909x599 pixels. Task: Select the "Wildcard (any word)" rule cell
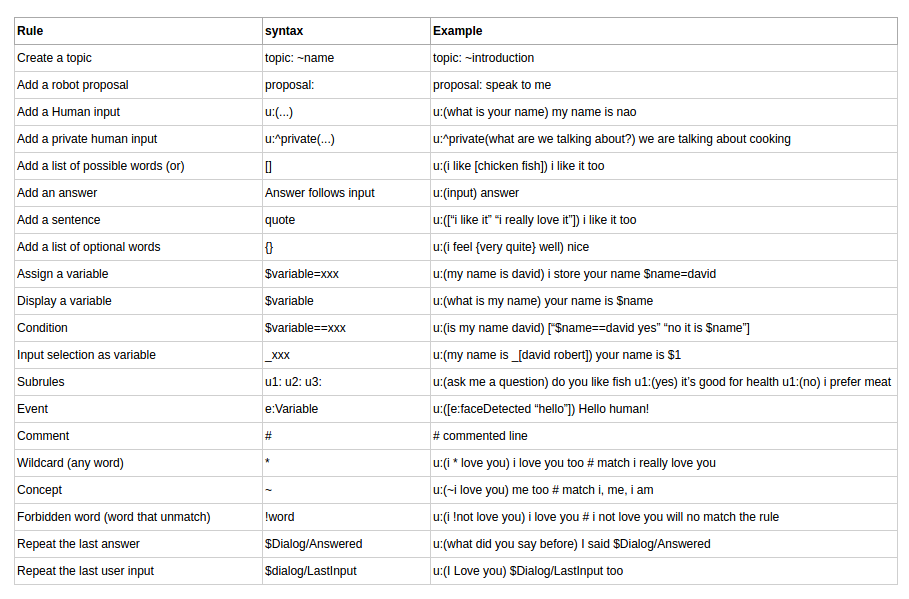pos(70,463)
